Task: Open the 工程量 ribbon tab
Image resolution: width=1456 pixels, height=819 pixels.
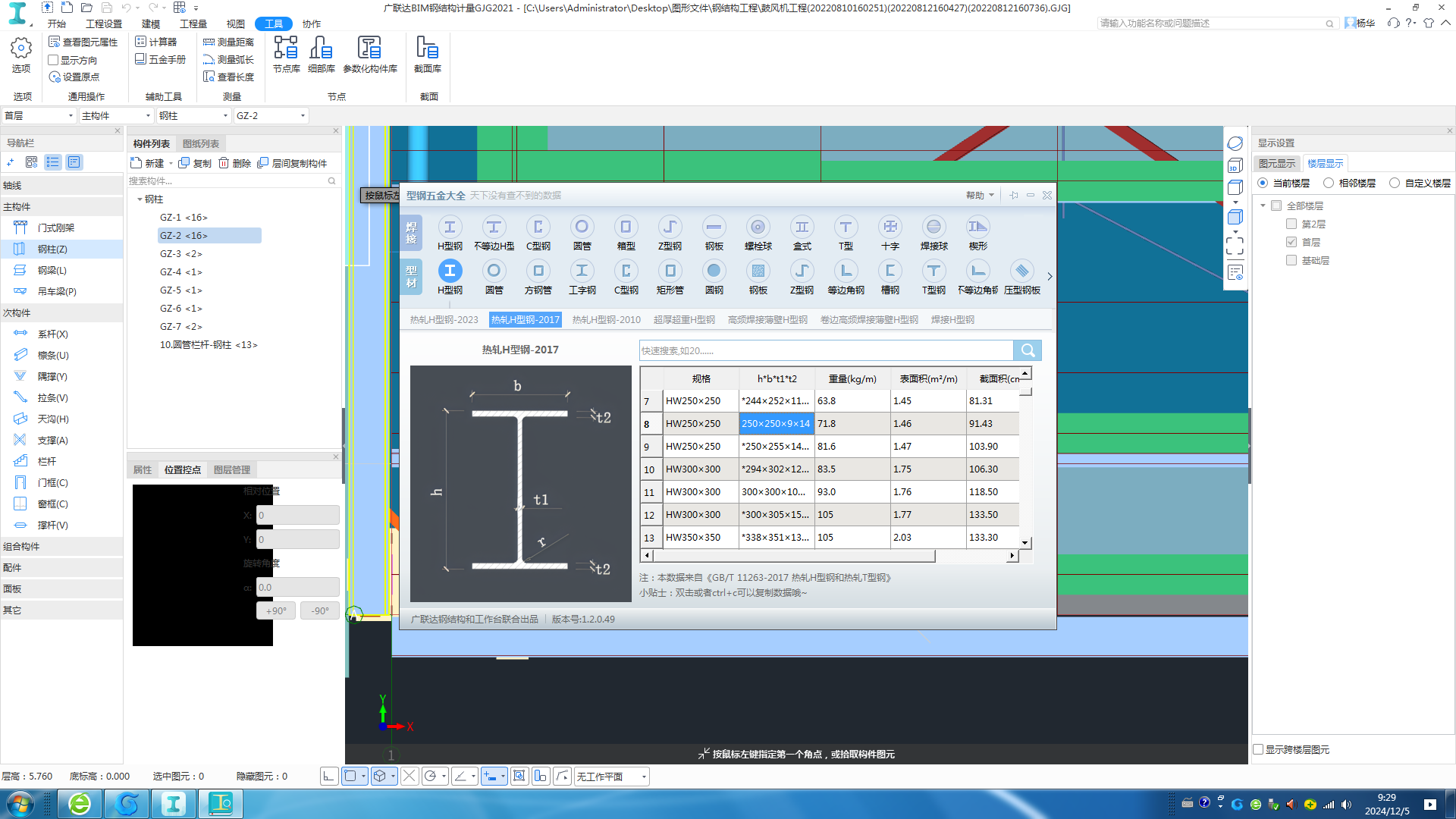Action: (x=193, y=24)
